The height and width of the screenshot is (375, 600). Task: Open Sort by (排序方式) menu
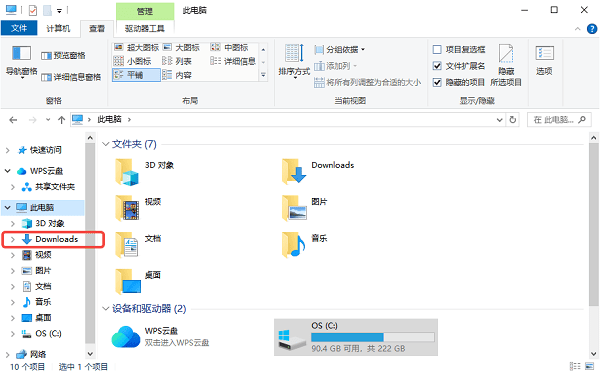(x=294, y=61)
